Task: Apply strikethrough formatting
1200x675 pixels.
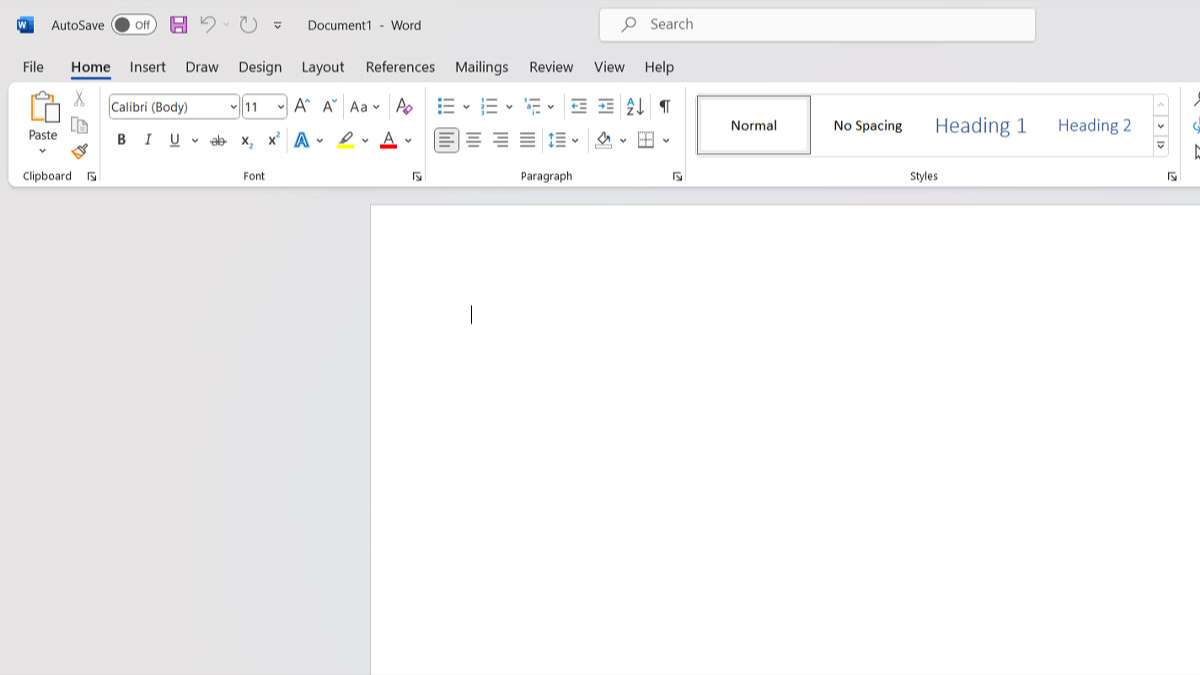Action: coord(218,141)
